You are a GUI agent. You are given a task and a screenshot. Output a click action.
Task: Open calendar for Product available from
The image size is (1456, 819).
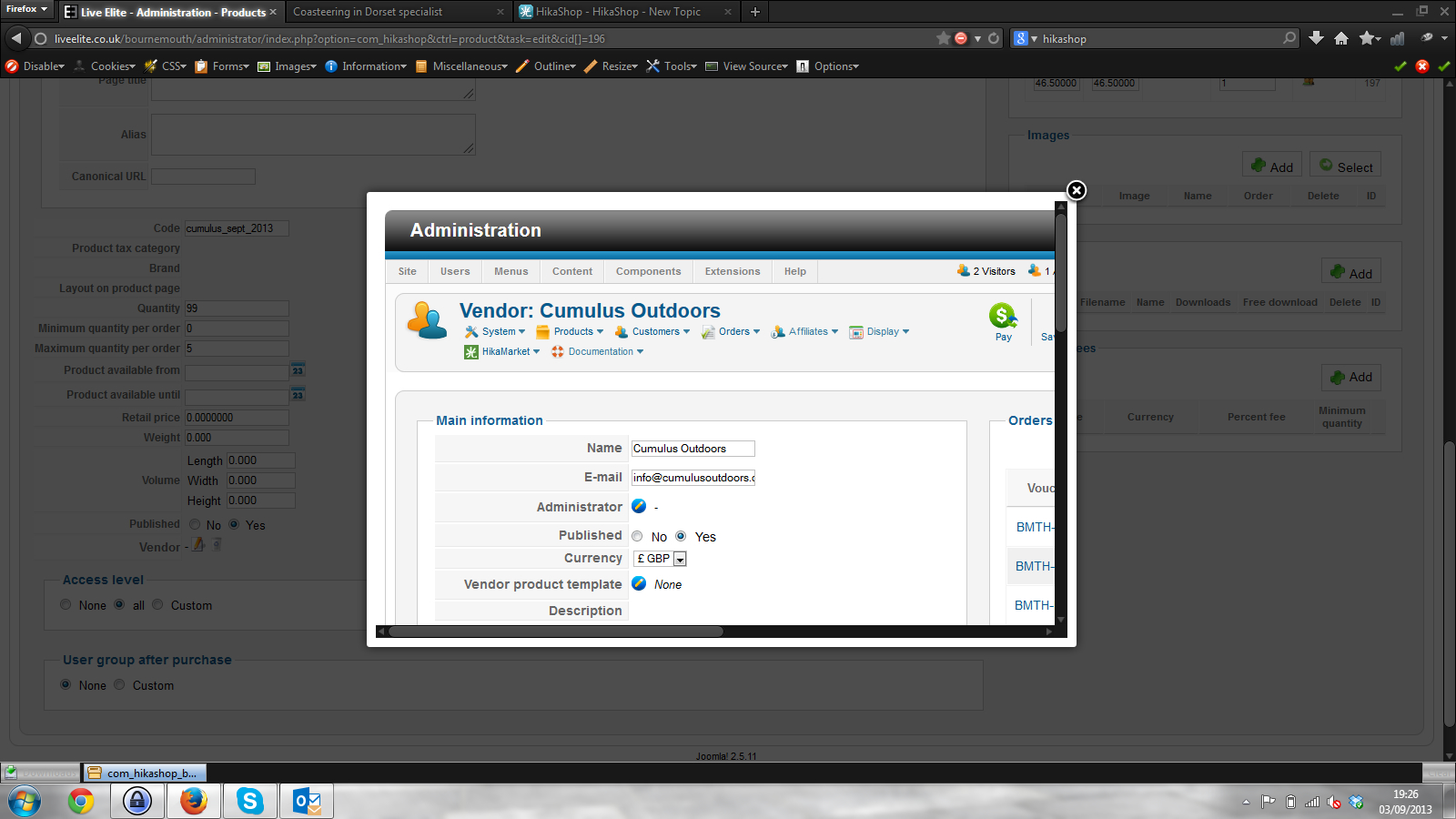[298, 370]
